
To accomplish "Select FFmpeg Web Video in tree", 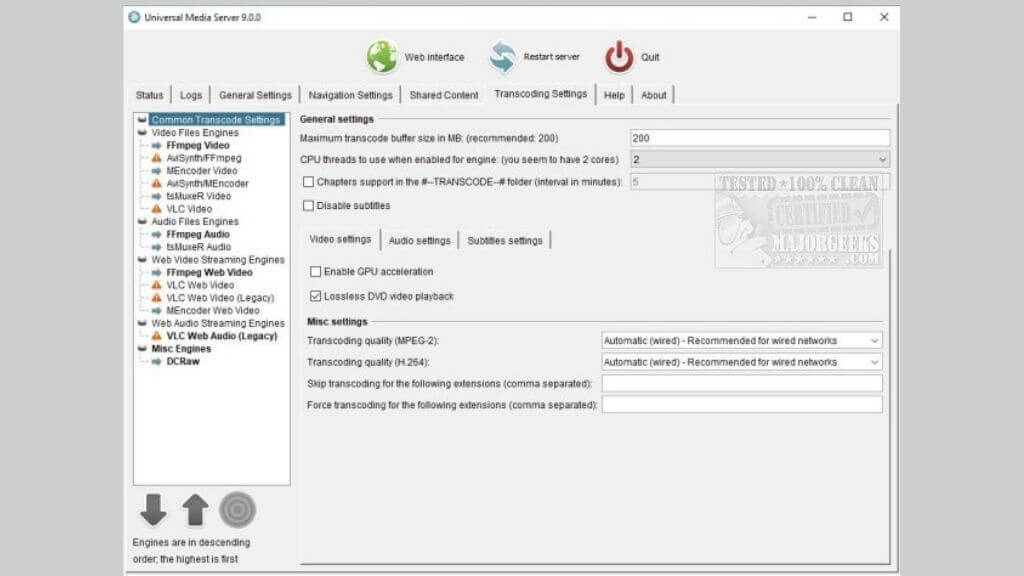I will pyautogui.click(x=209, y=272).
